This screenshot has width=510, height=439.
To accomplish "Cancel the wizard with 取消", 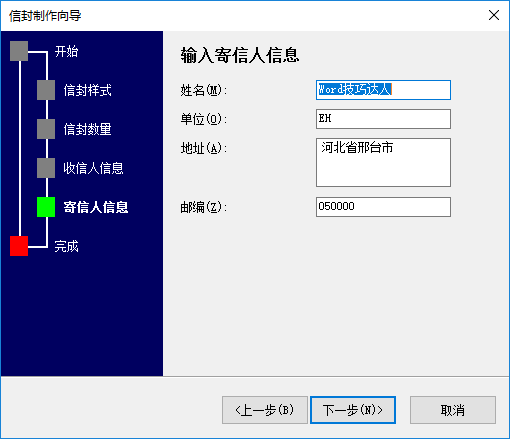I will [x=453, y=410].
